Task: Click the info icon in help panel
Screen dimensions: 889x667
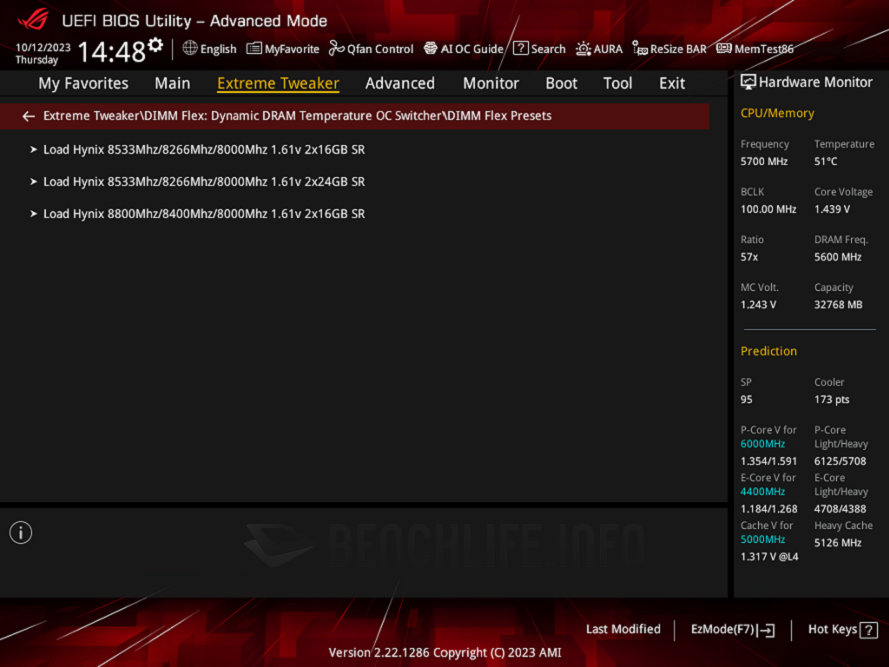Action: point(21,533)
